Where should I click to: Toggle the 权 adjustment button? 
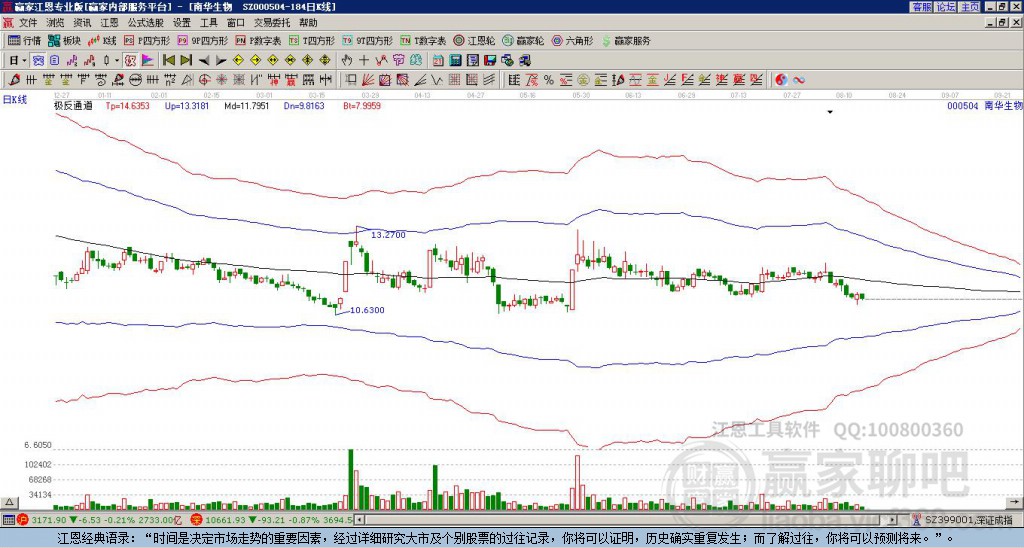pyautogui.click(x=130, y=60)
